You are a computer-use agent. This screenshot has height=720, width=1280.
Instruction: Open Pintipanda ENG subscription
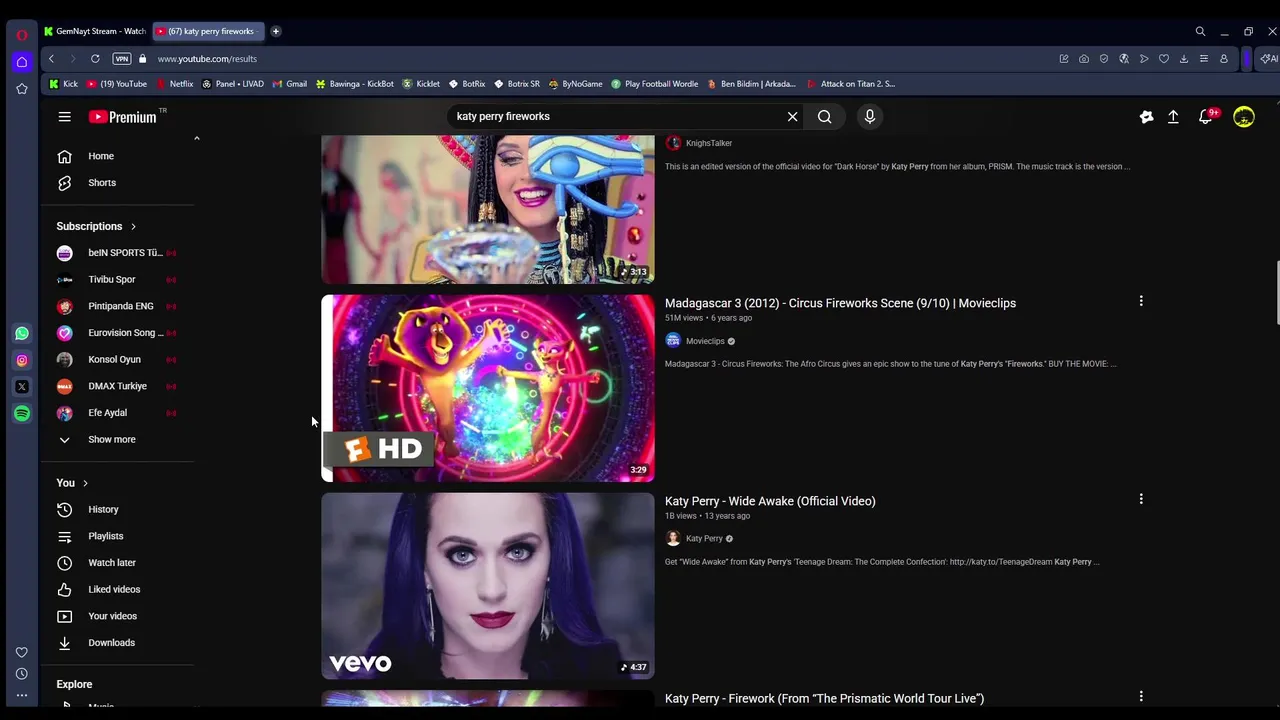click(119, 306)
